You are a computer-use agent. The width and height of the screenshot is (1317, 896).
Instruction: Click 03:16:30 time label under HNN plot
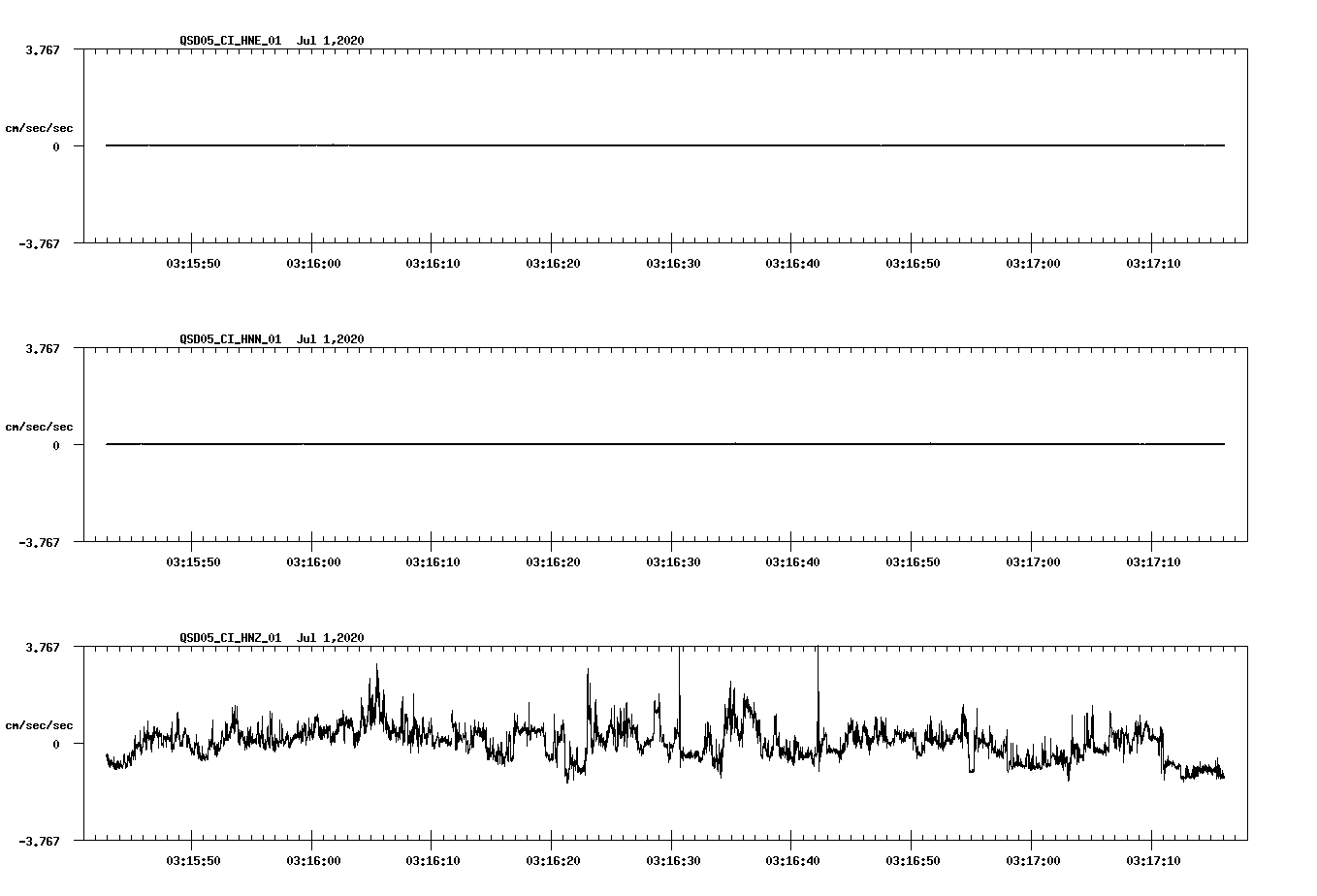[672, 562]
